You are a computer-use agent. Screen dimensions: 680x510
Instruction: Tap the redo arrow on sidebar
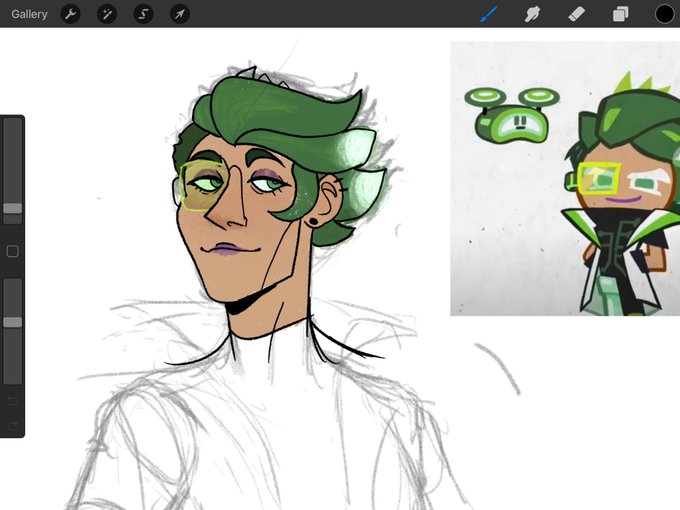13,426
